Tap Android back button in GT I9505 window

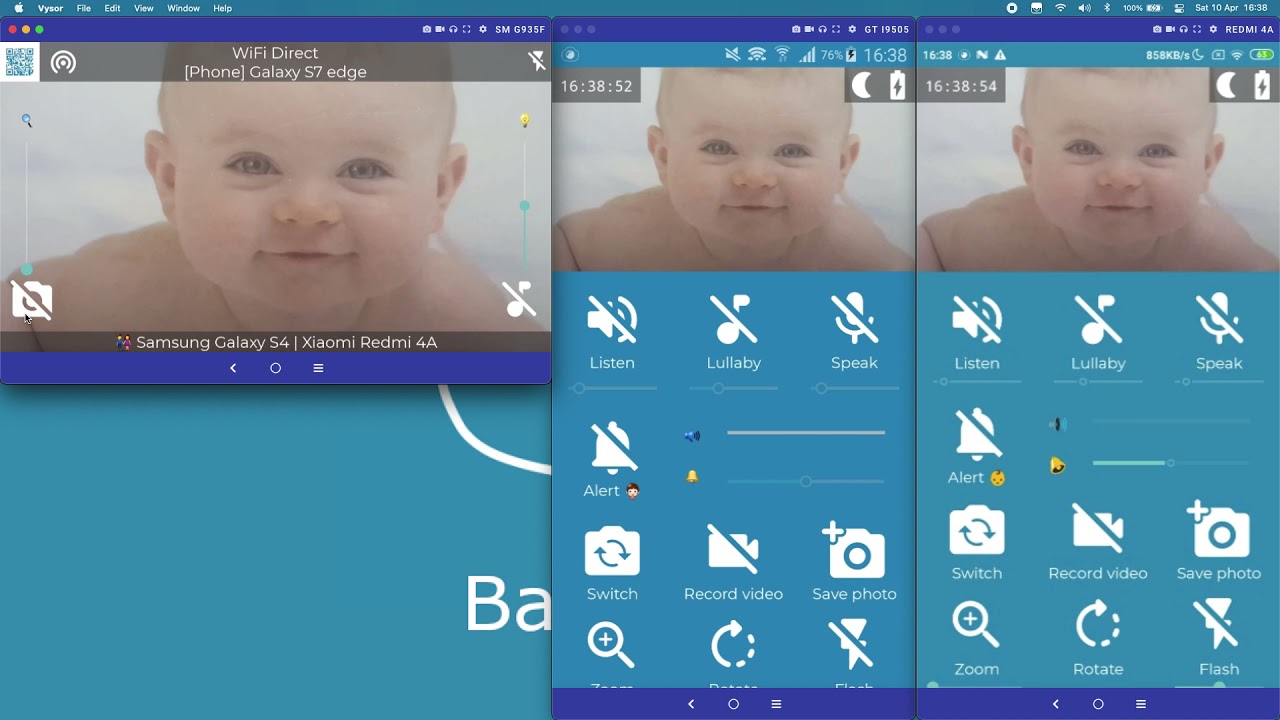[x=691, y=704]
